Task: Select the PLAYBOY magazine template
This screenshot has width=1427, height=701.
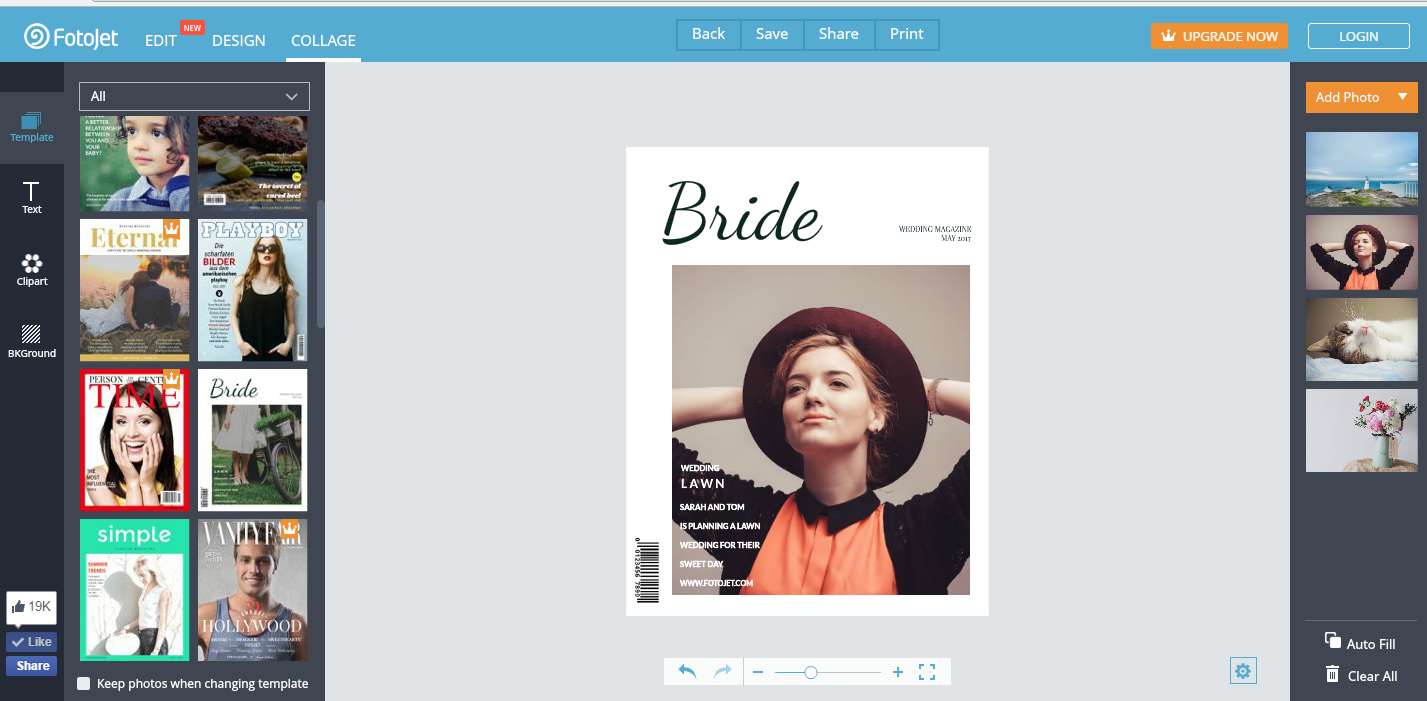Action: pos(252,290)
